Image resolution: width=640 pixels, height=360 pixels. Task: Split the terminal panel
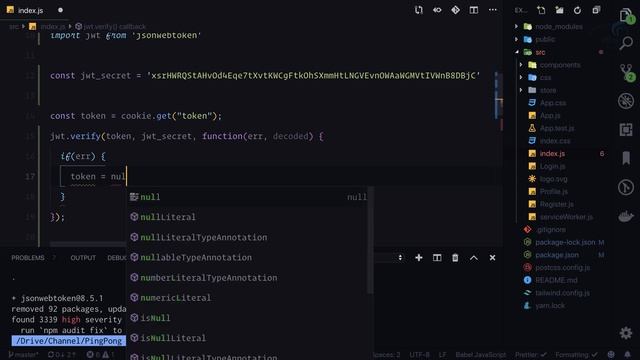437,258
